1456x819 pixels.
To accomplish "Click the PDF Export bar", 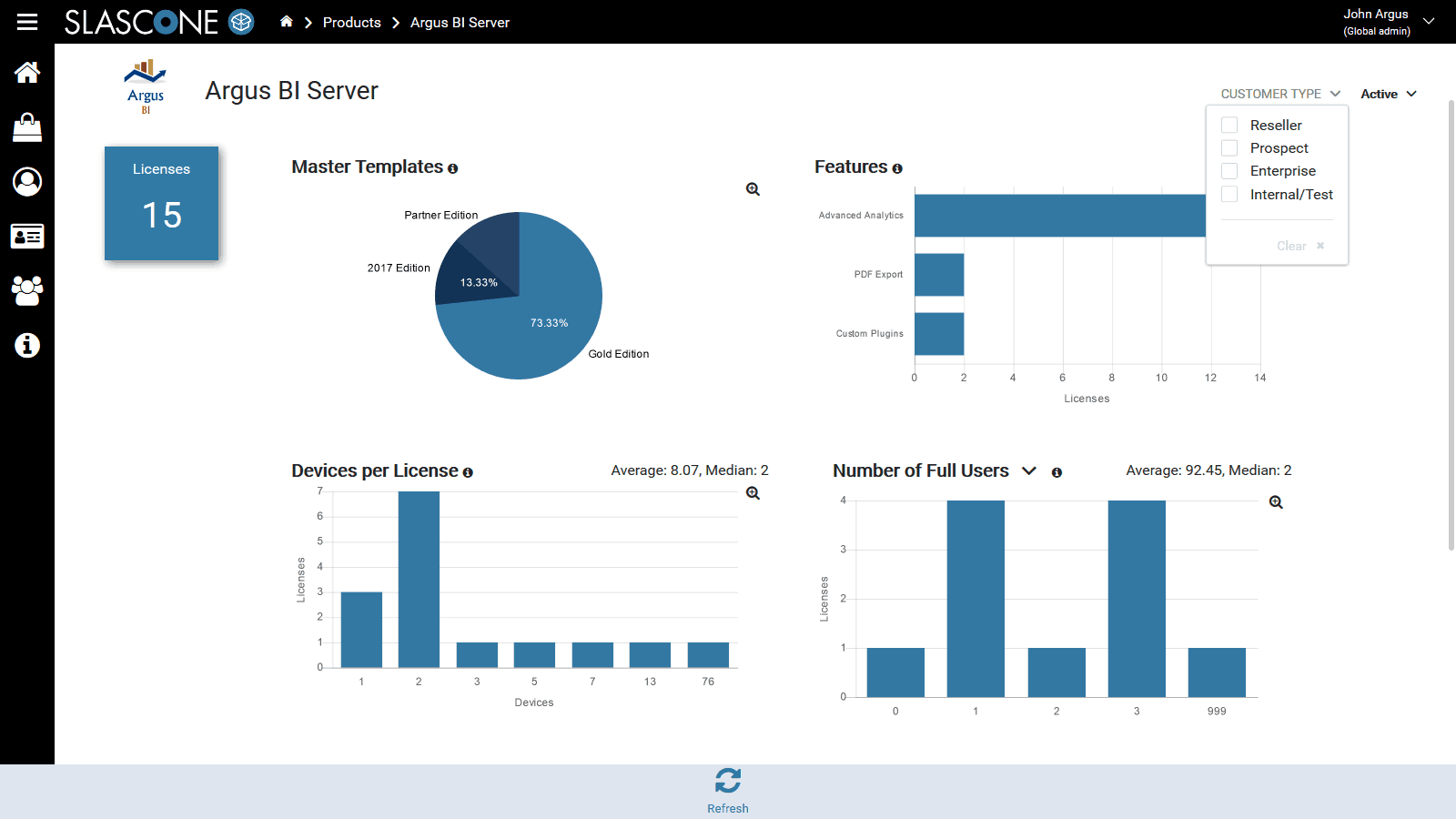I will point(939,275).
